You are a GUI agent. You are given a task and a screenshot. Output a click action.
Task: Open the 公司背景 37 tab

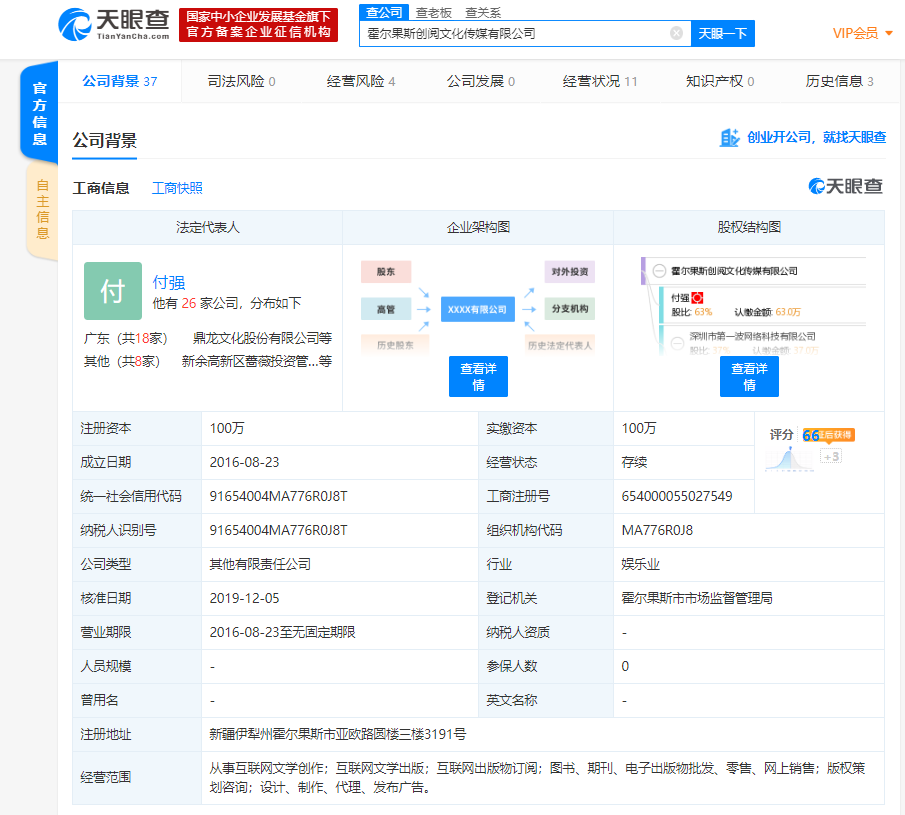click(x=119, y=81)
